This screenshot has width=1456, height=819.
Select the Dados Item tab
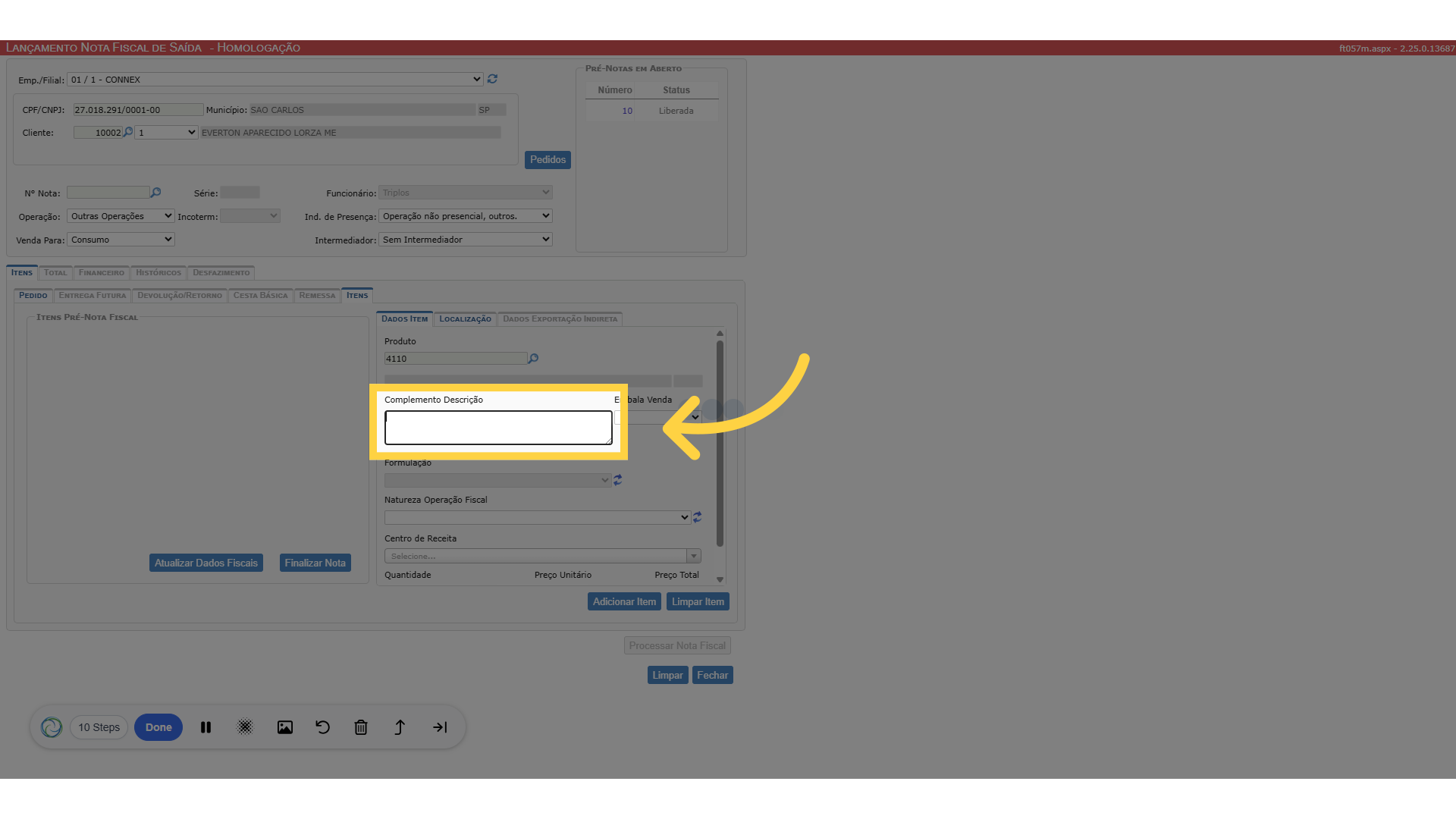tap(404, 319)
